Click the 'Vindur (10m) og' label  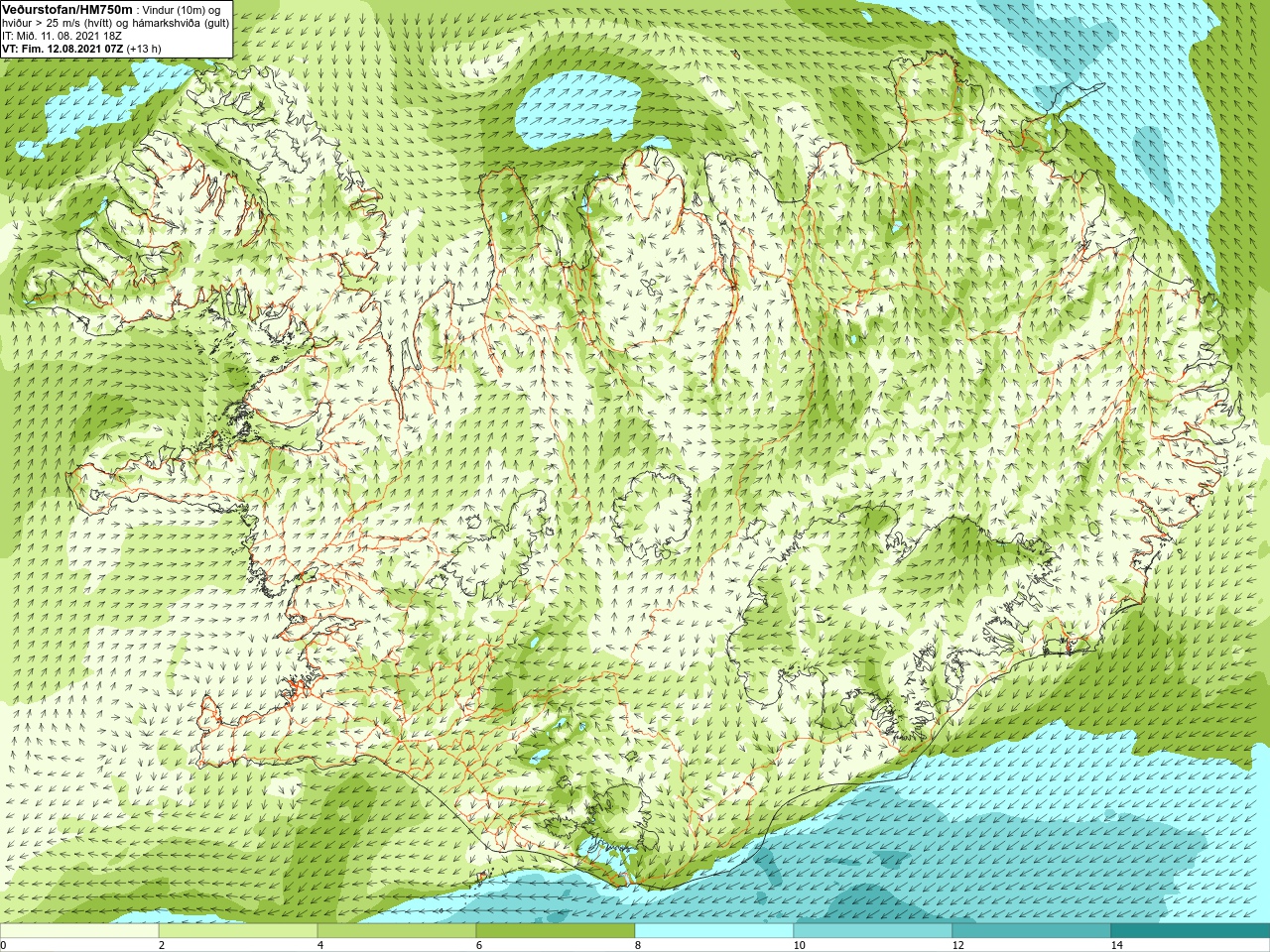tap(182, 10)
